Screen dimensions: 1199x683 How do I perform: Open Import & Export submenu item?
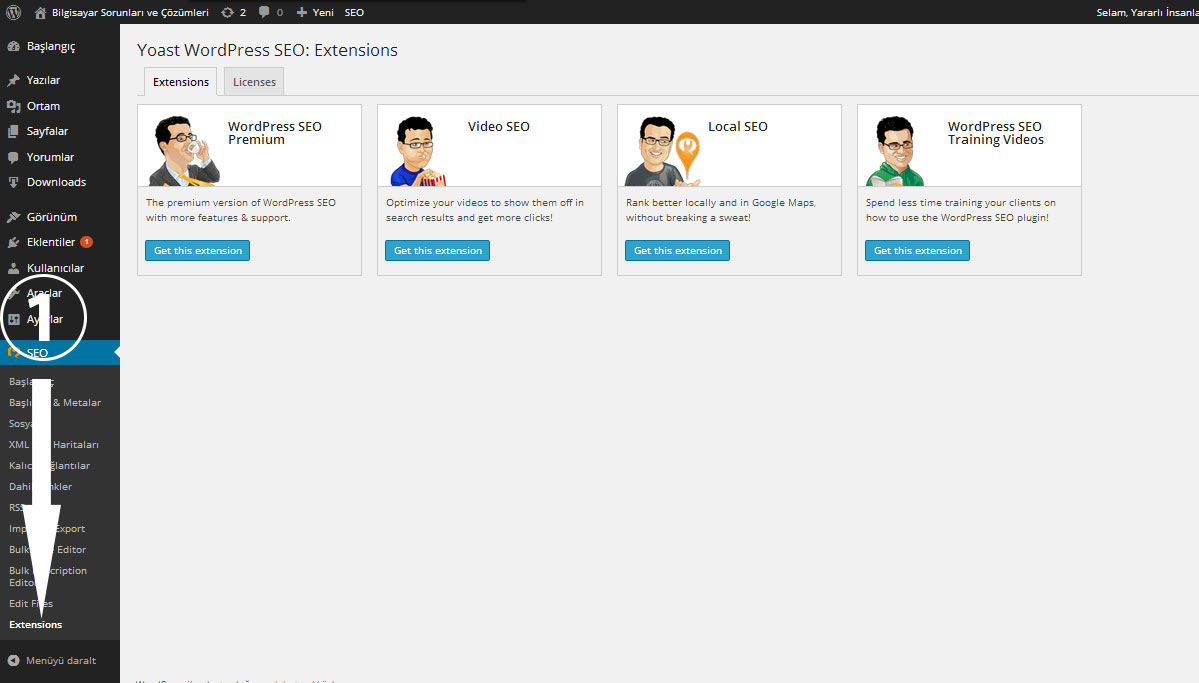(47, 529)
